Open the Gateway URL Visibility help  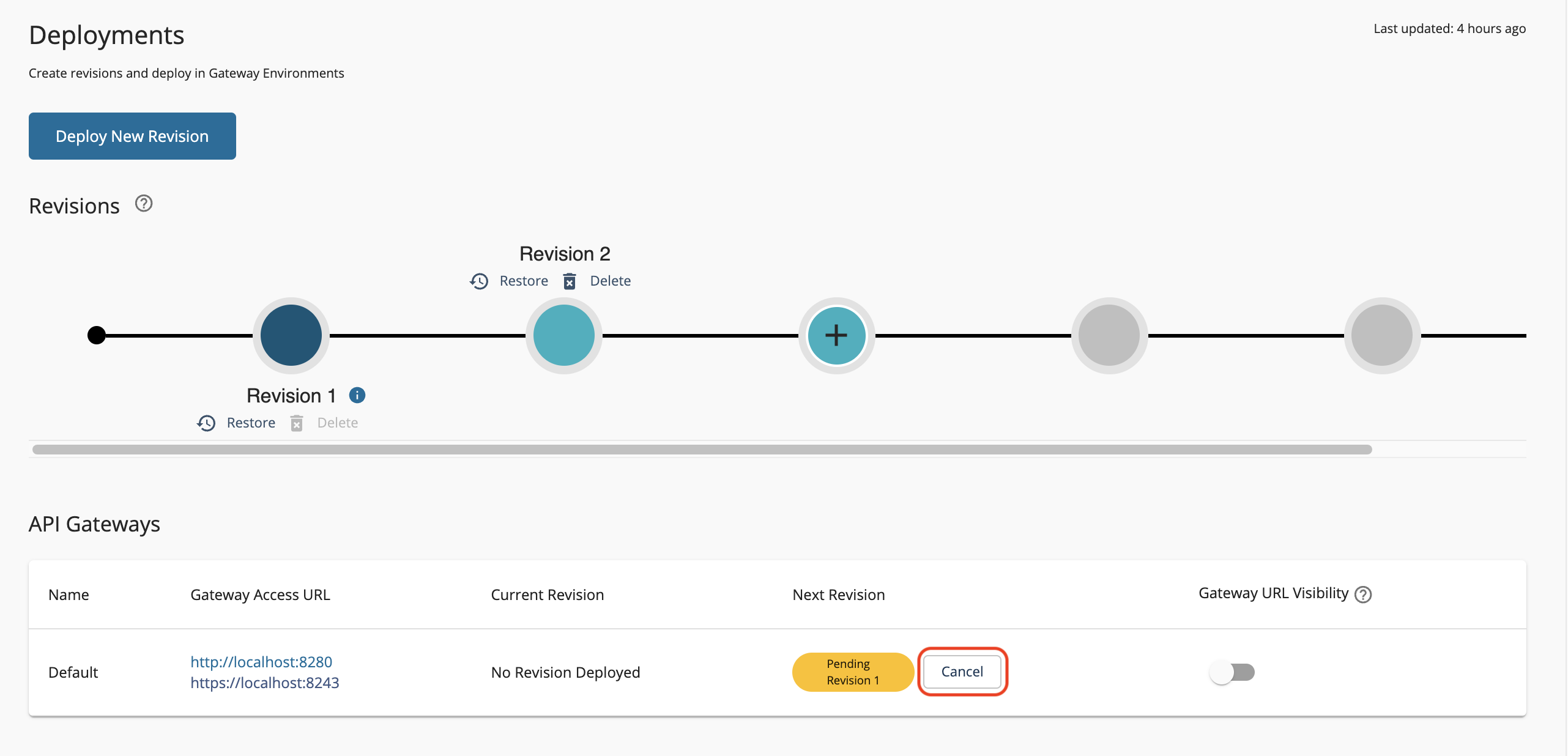click(x=1363, y=594)
